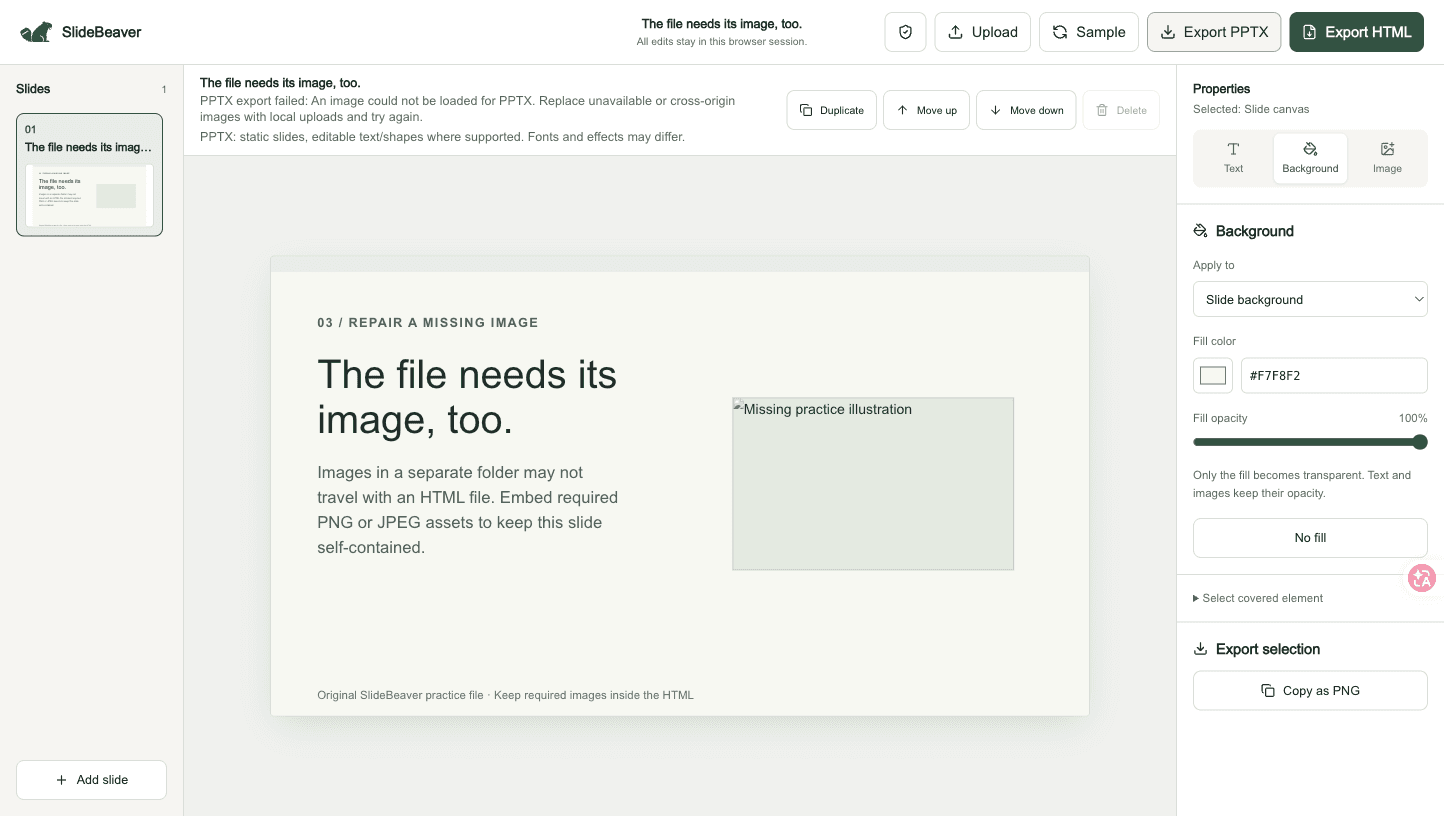Screen dimensions: 1444x816
Task: Copy the selection as PNG
Action: click(1310, 691)
